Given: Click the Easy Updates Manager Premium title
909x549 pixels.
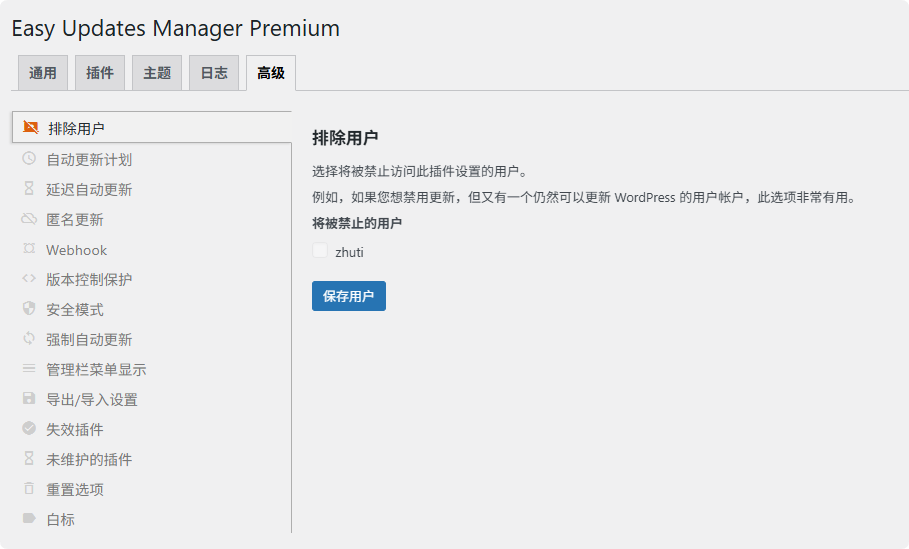Looking at the screenshot, I should 176,28.
